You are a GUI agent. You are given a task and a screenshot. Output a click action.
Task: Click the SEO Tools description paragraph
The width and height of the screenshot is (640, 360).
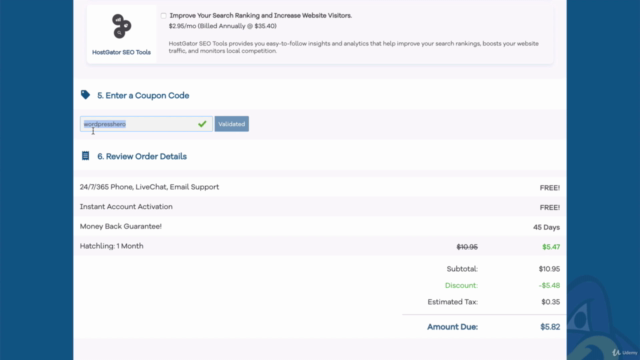click(353, 47)
